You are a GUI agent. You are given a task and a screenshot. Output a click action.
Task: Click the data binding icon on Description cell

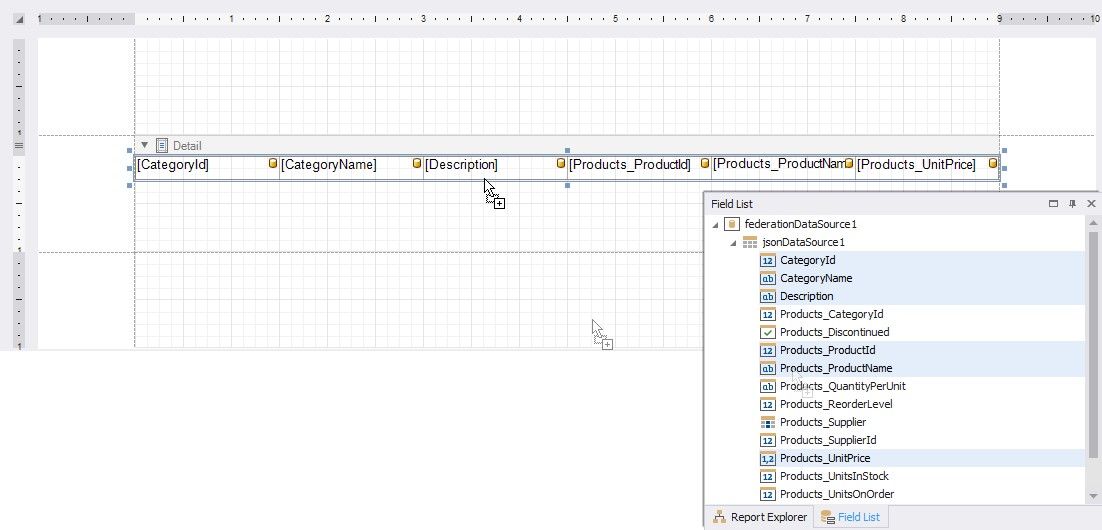(x=561, y=163)
